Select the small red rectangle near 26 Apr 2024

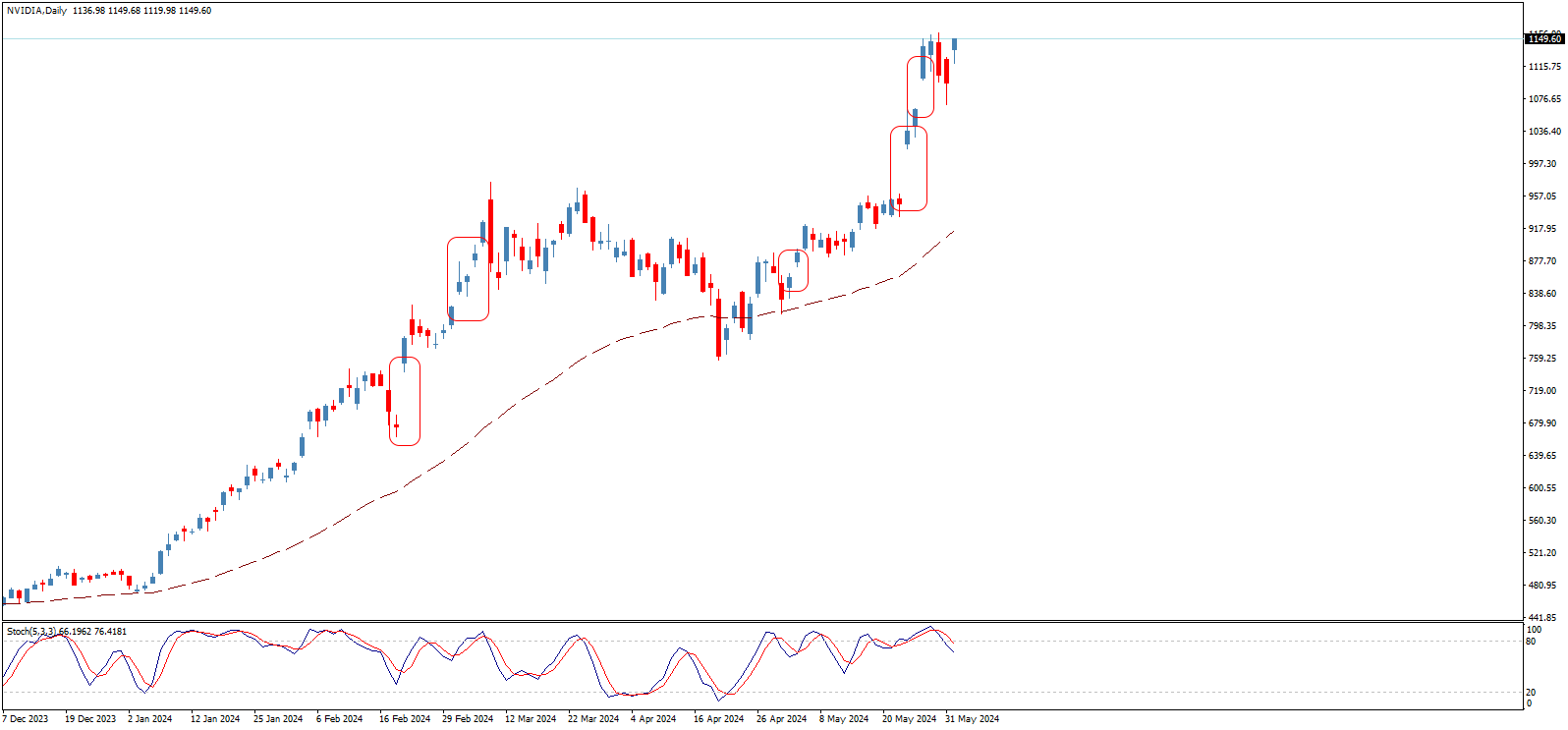click(793, 270)
